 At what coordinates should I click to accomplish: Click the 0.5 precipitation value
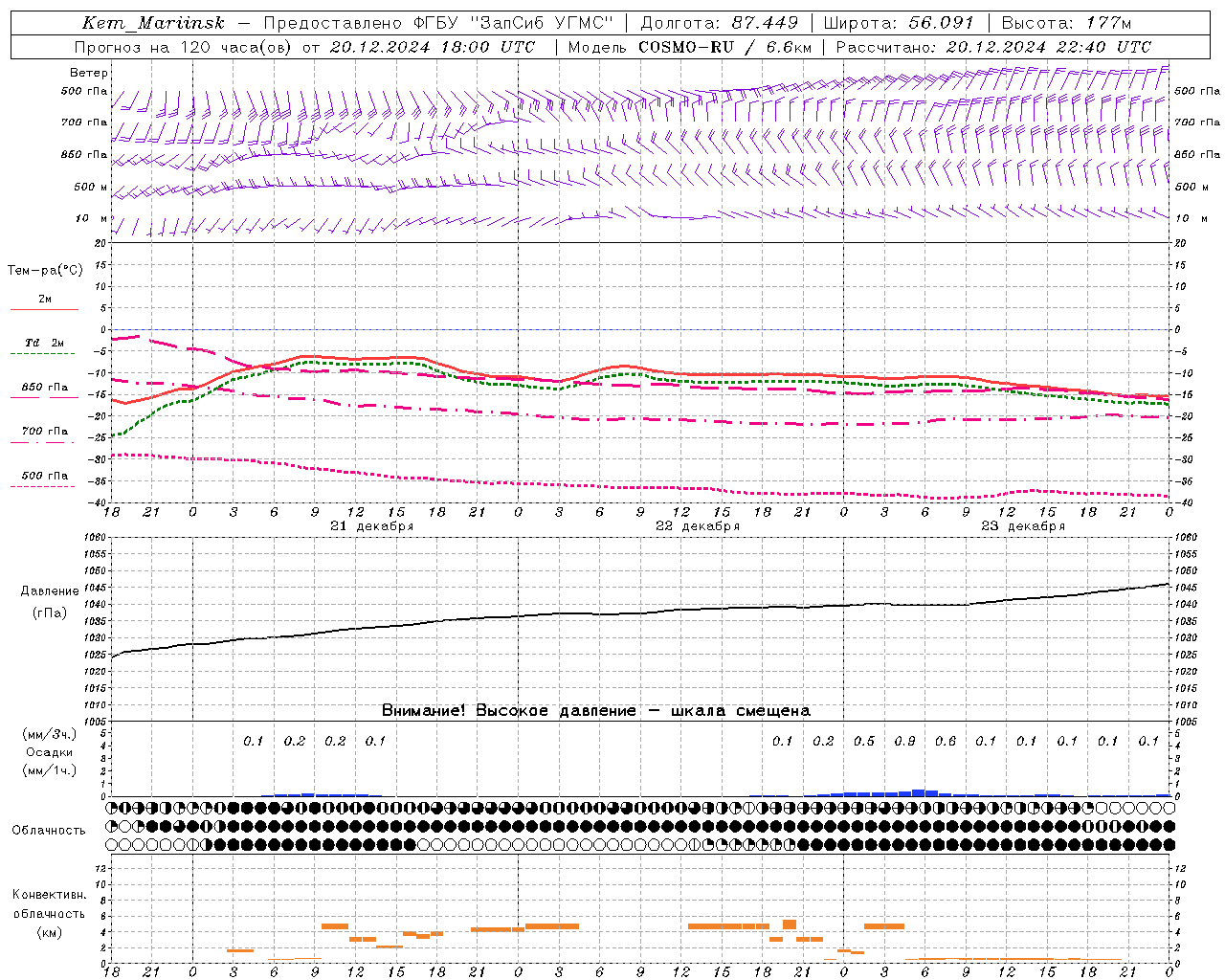[x=864, y=742]
